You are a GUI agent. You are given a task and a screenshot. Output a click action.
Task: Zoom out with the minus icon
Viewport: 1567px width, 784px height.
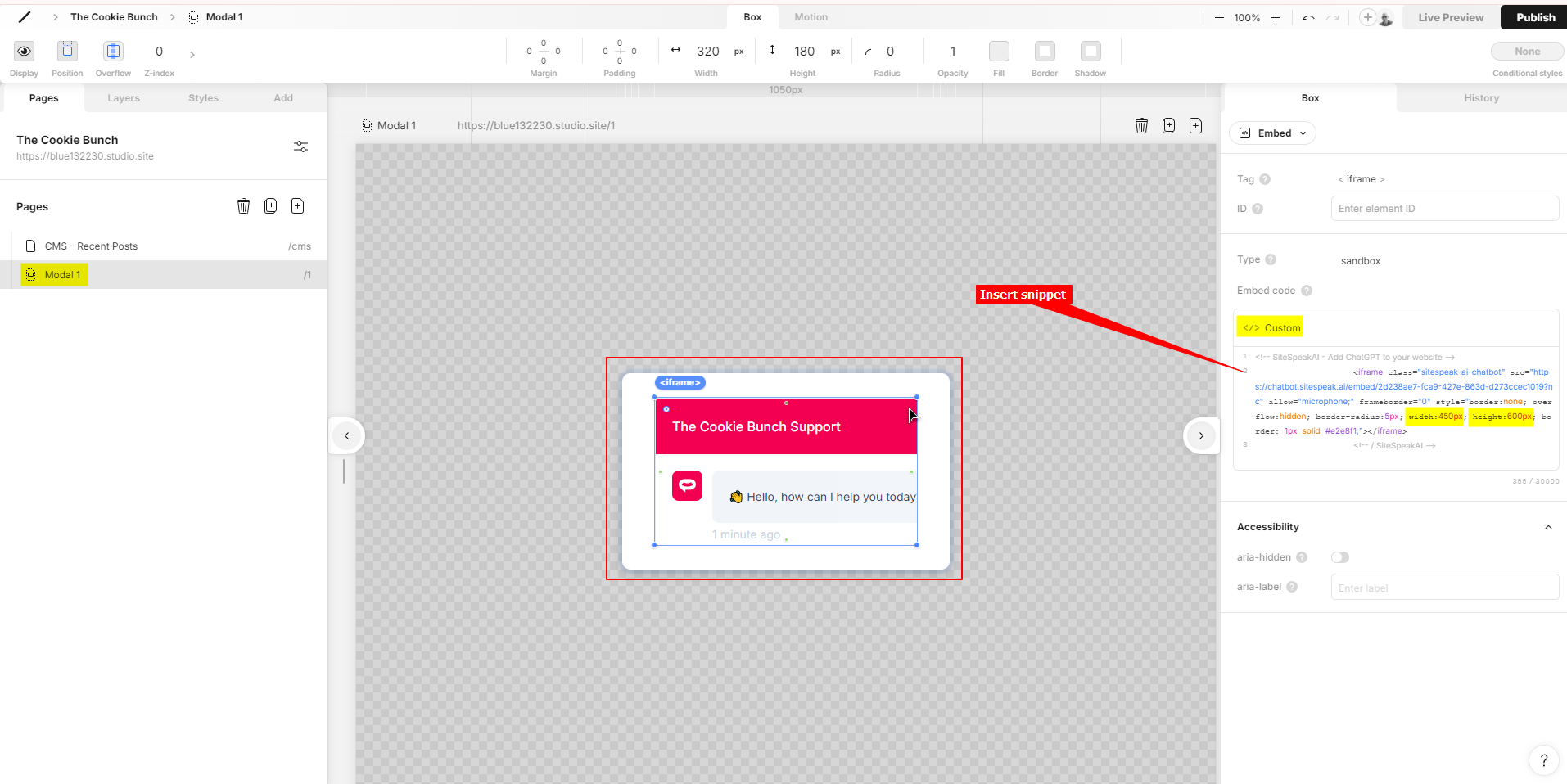[1219, 17]
